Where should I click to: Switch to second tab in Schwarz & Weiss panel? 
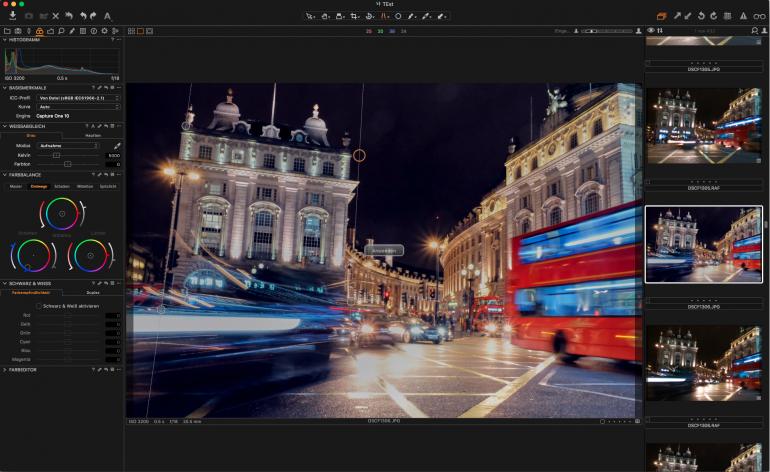(93, 293)
